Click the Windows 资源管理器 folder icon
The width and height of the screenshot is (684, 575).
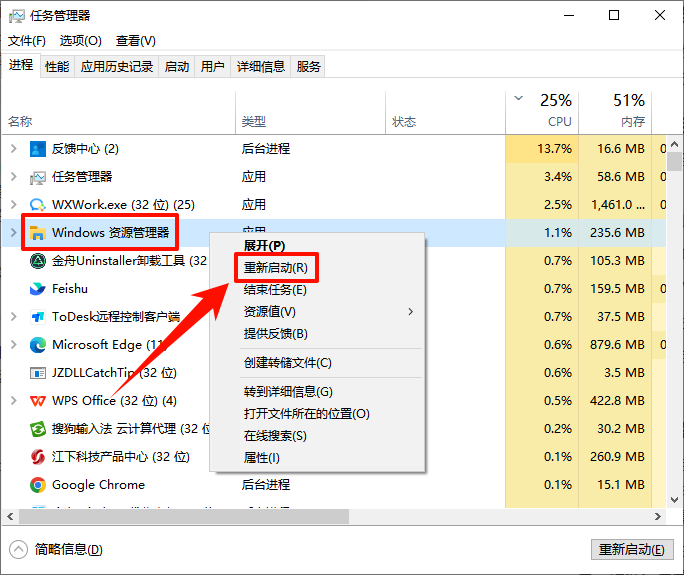[x=38, y=233]
